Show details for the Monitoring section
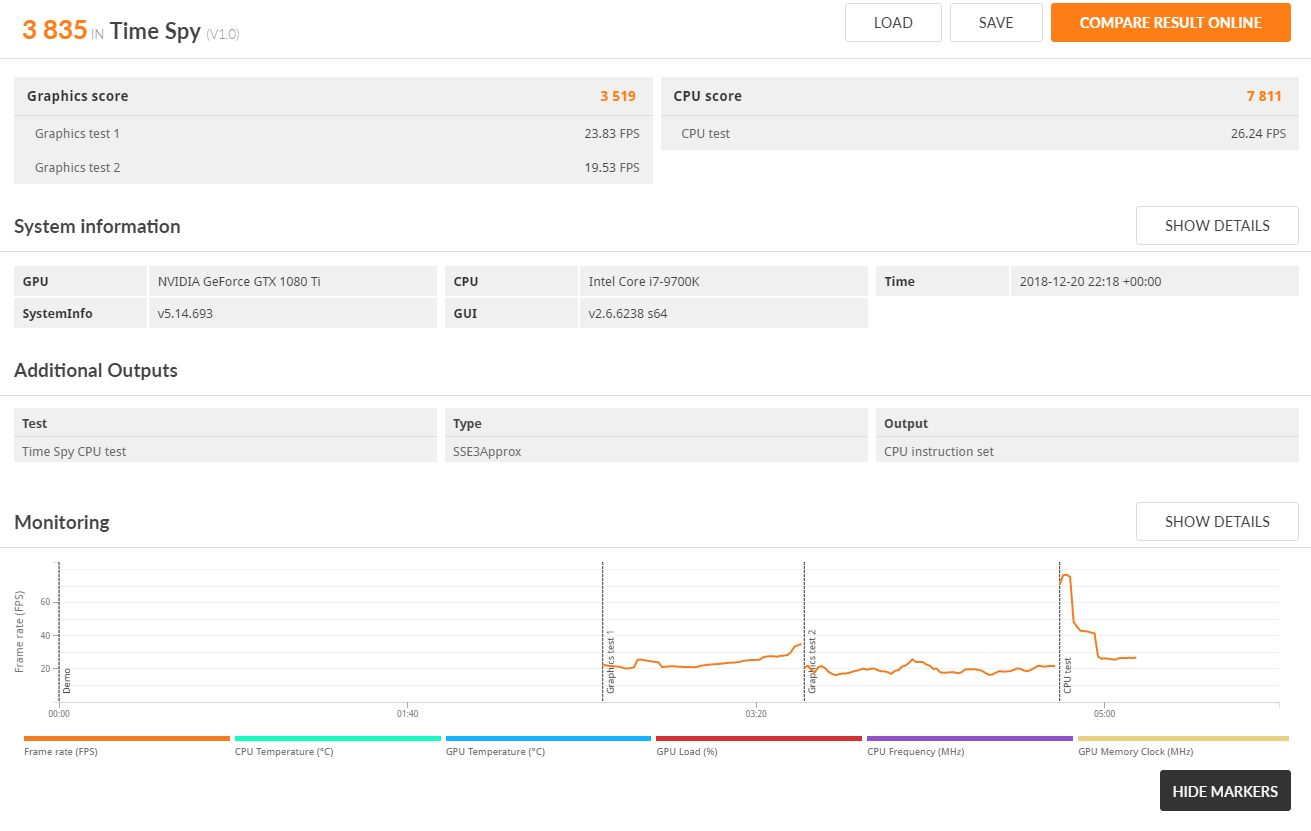This screenshot has height=831, width=1311. click(1217, 522)
